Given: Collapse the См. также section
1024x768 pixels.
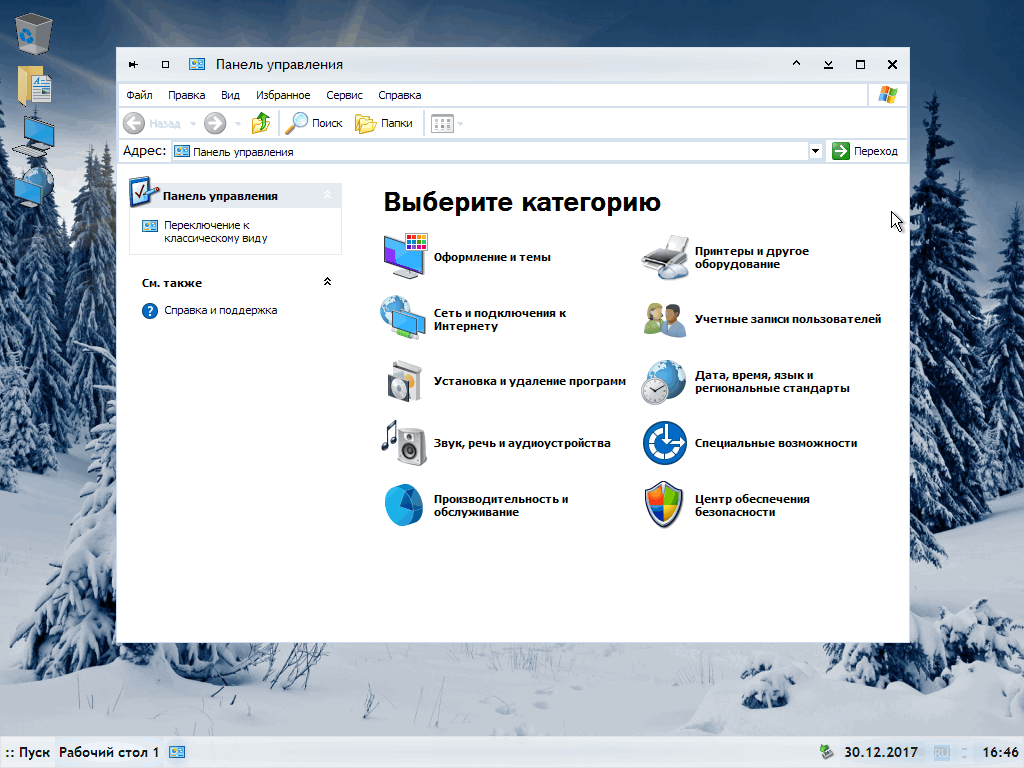Looking at the screenshot, I should (328, 281).
